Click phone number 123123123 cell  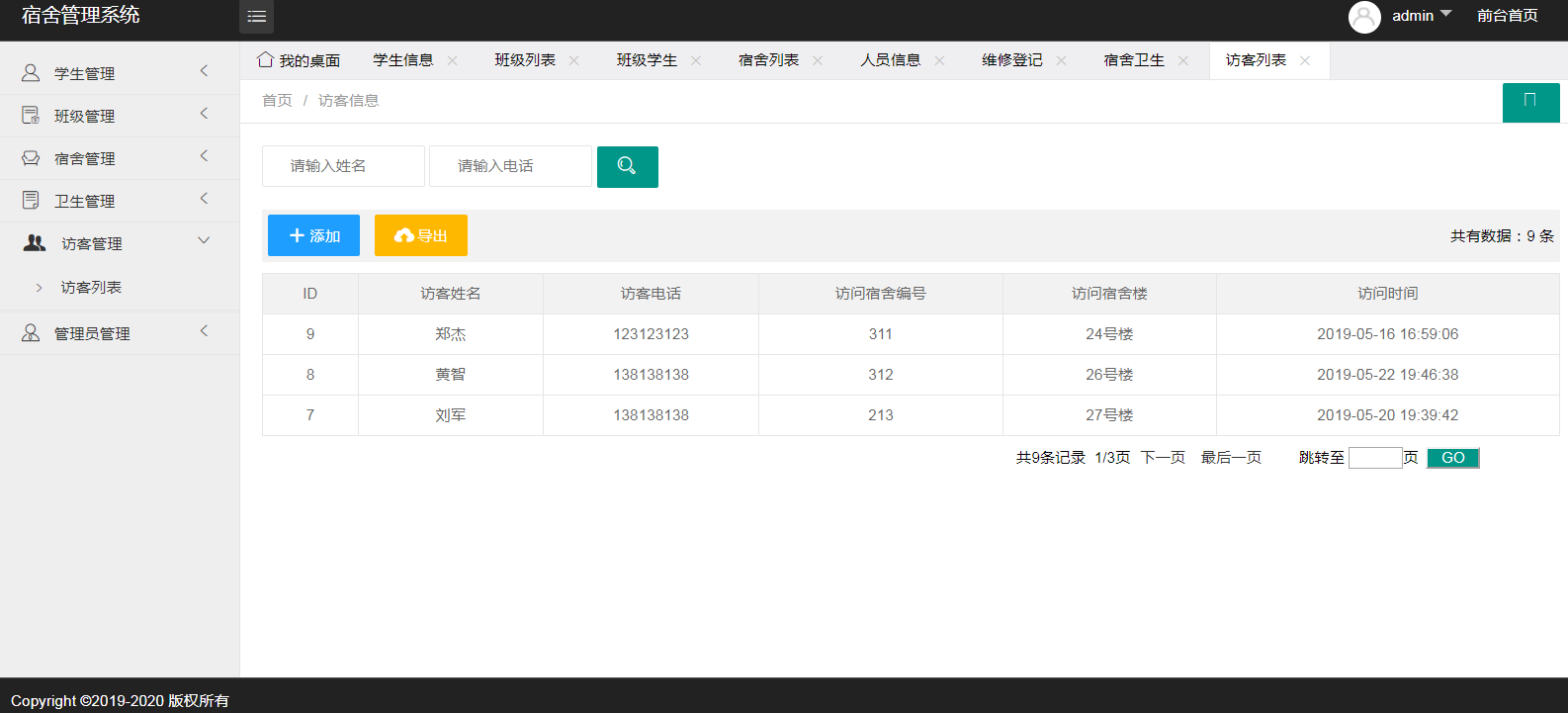point(651,334)
